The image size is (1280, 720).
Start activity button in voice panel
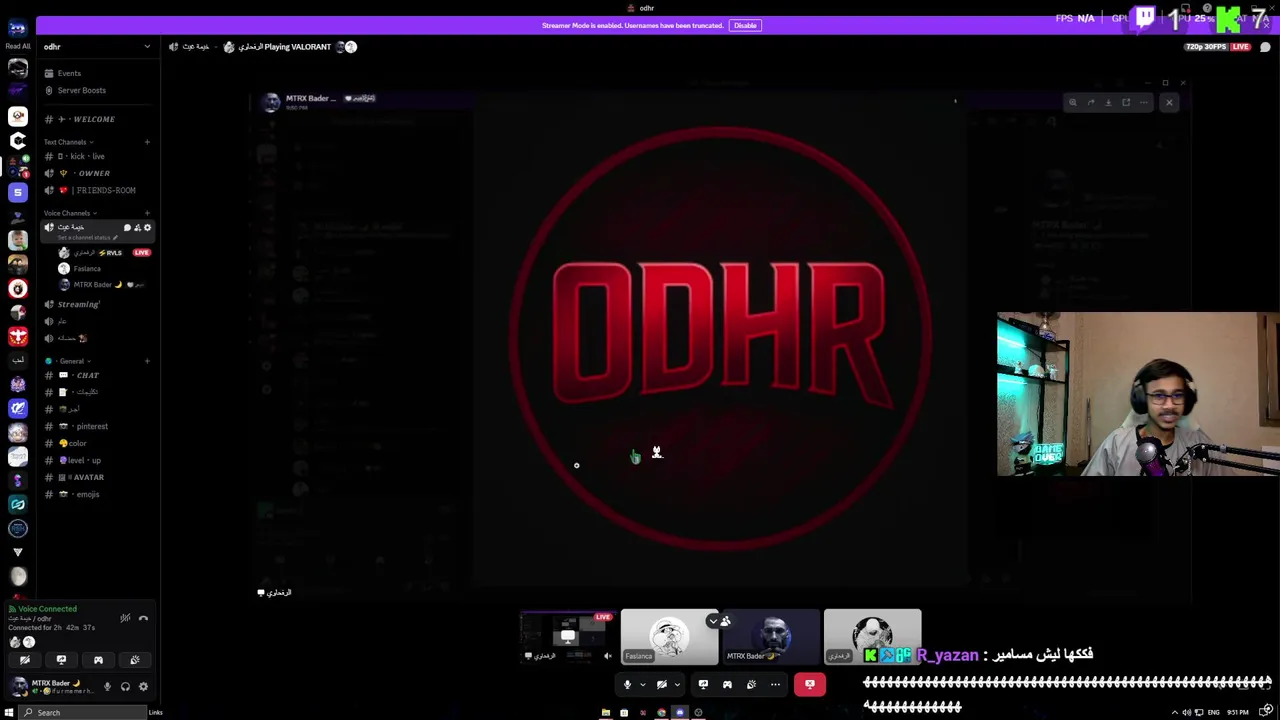(98, 660)
